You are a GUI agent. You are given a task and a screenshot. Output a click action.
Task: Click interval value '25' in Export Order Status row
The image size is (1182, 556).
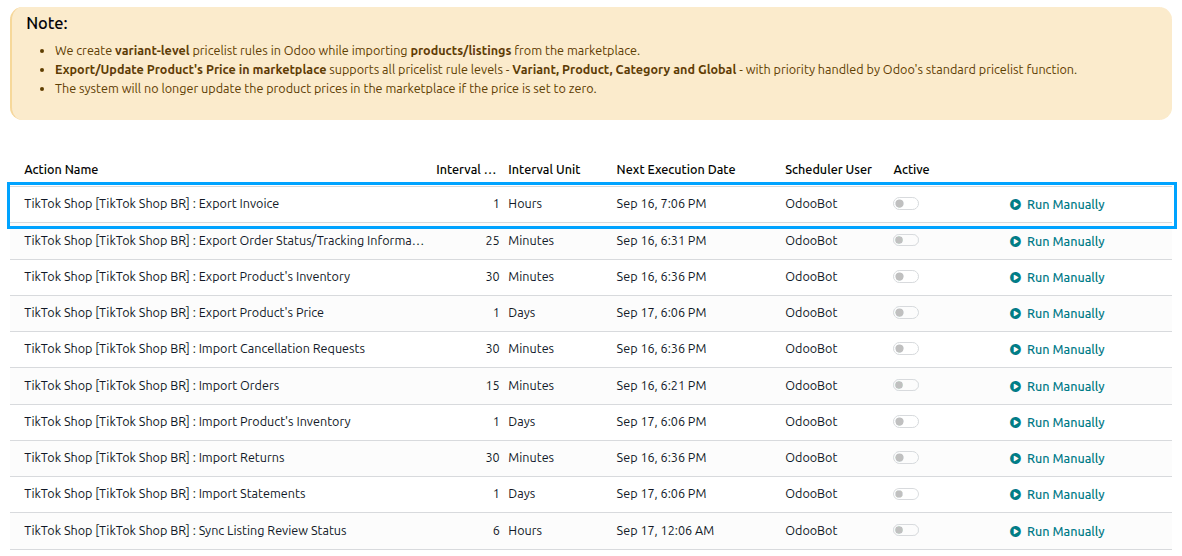[492, 241]
